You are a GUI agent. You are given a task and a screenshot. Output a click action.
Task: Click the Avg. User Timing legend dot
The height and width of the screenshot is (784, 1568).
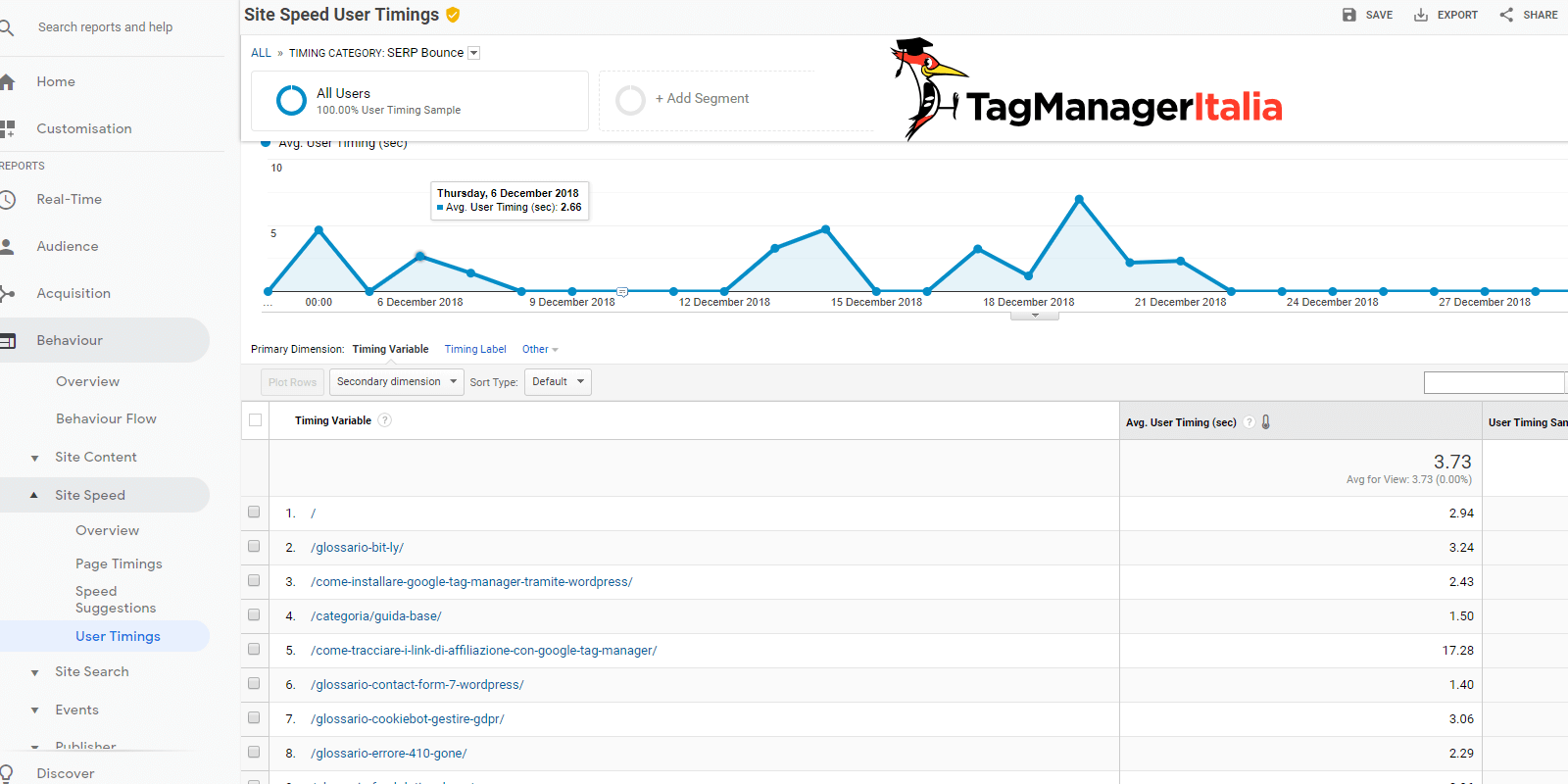266,143
